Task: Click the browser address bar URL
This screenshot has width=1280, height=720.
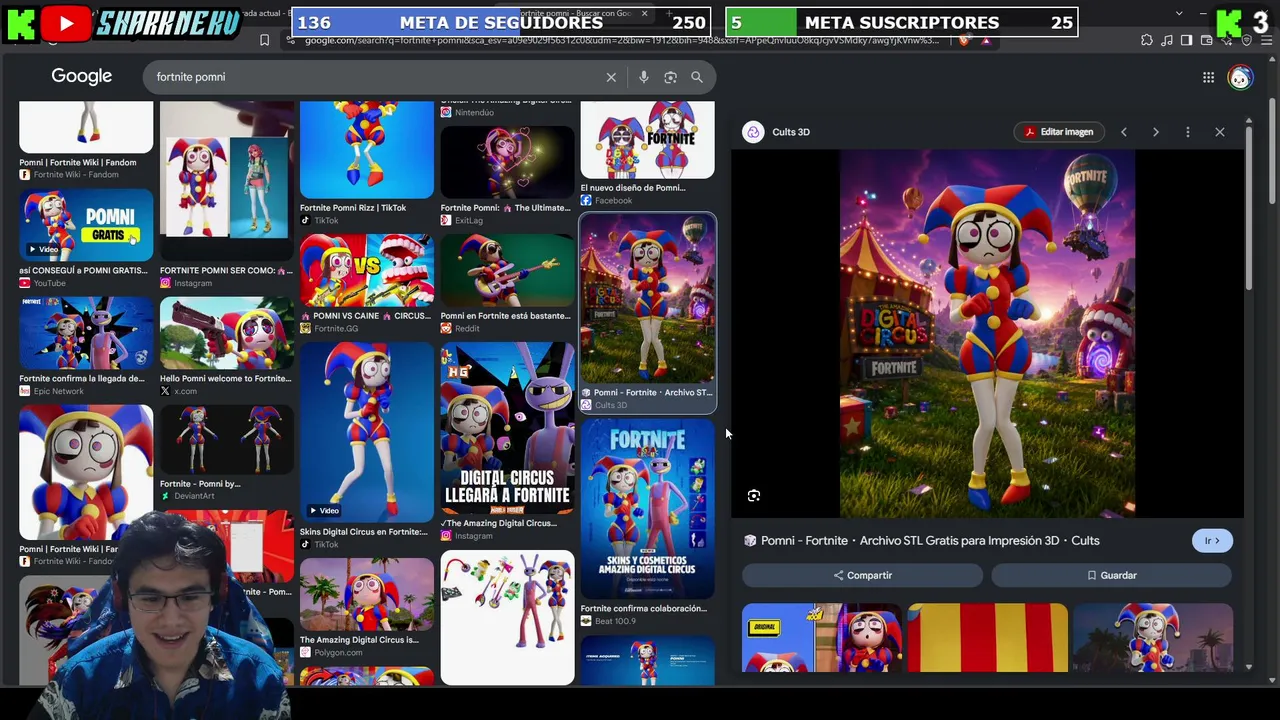Action: coord(622,40)
